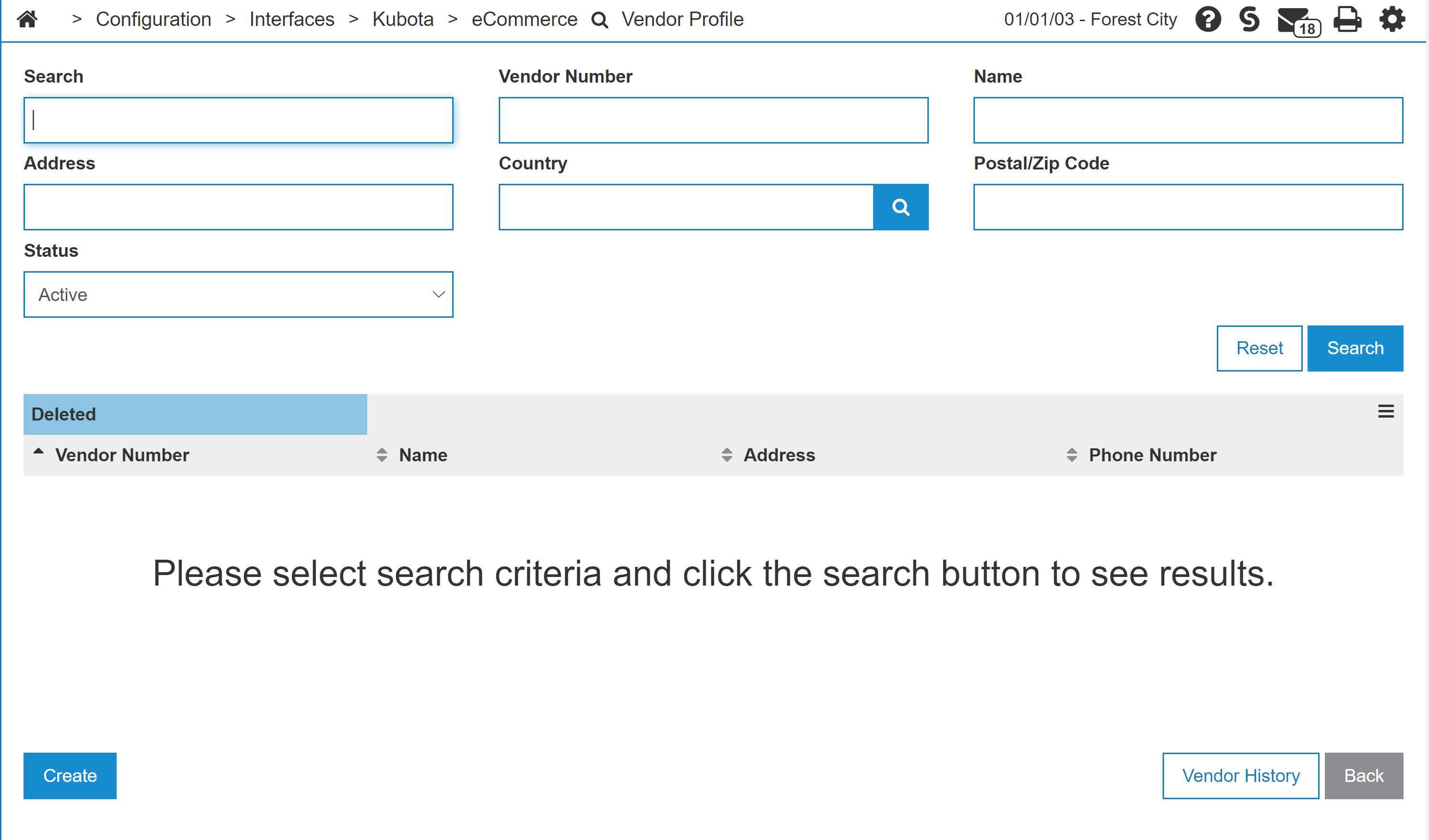This screenshot has width=1429, height=840.
Task: Go to the Home icon
Action: click(x=27, y=19)
